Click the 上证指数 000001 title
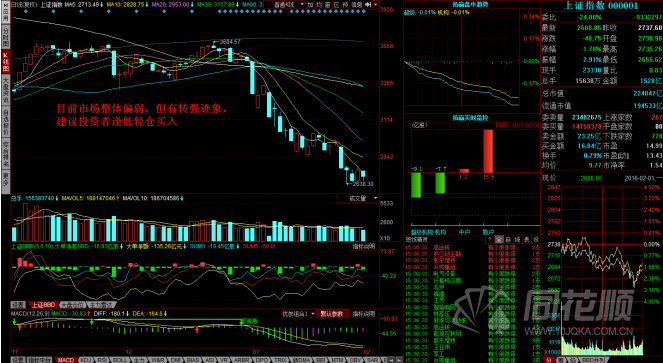This screenshot has height=363, width=663. pyautogui.click(x=601, y=6)
